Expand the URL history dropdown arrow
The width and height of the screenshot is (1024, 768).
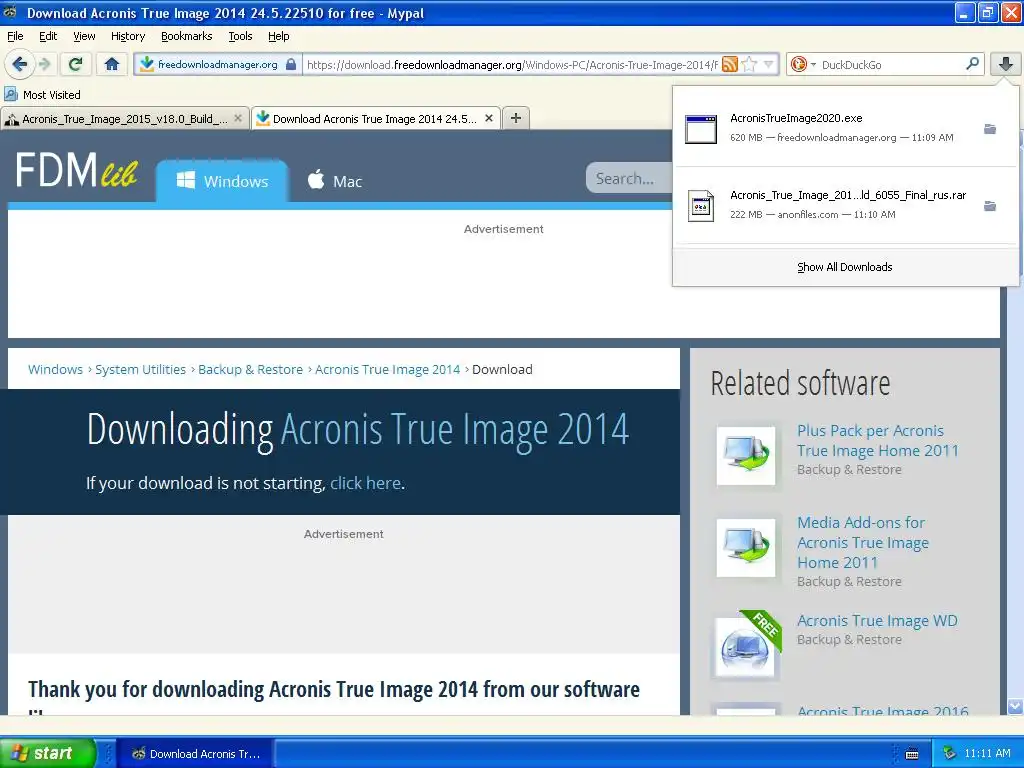(769, 64)
